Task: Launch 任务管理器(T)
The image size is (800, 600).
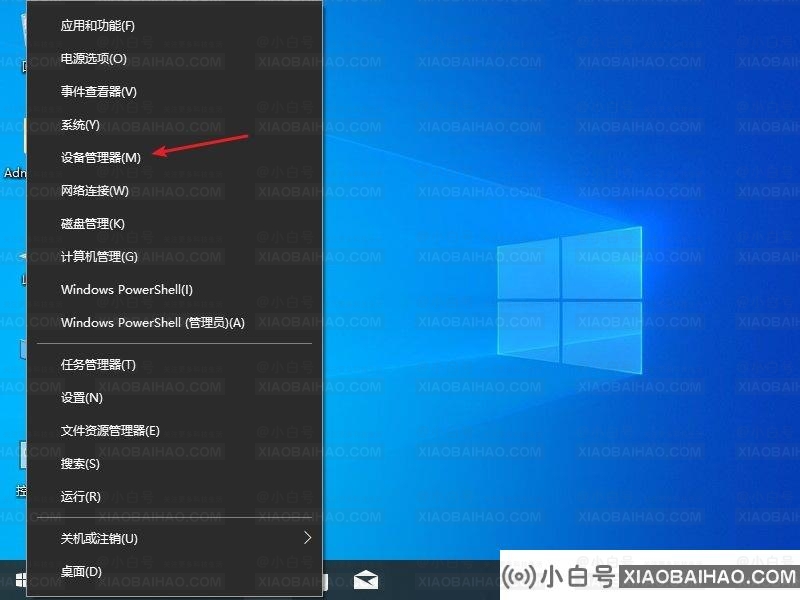Action: tap(174, 365)
